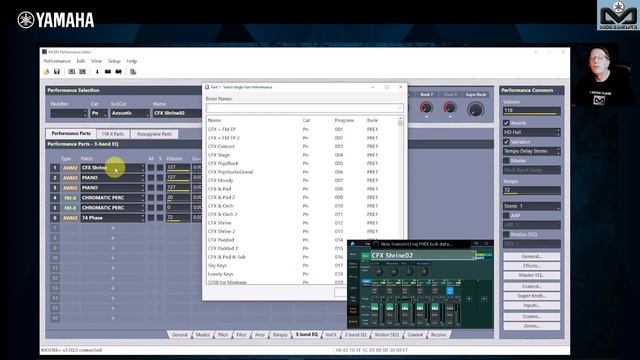The image size is (640, 360).
Task: Open the Tempo Delay Stereo dropdown
Action: coord(531,151)
